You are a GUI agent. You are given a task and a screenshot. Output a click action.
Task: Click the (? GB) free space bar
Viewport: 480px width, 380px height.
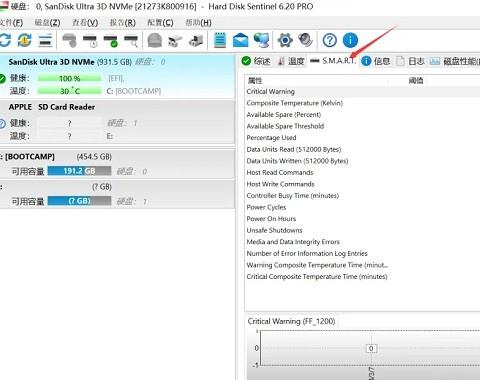(x=79, y=201)
